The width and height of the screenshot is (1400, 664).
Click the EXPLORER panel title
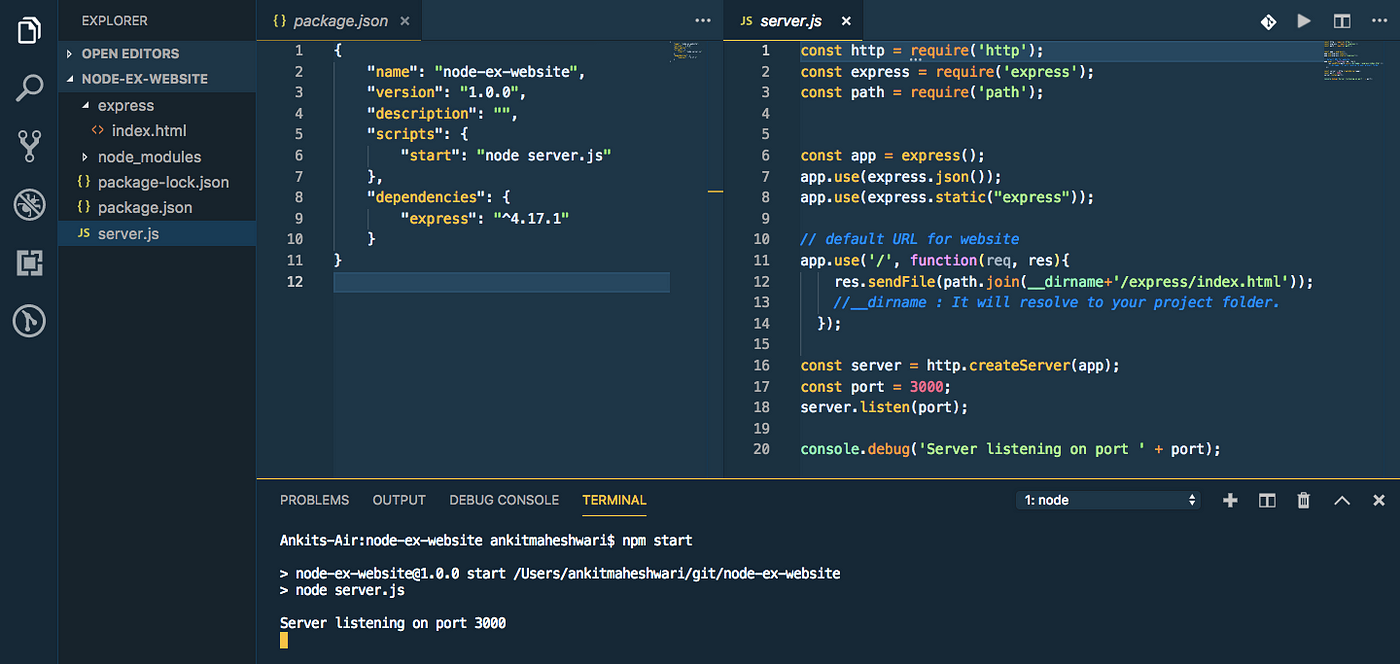[x=115, y=20]
